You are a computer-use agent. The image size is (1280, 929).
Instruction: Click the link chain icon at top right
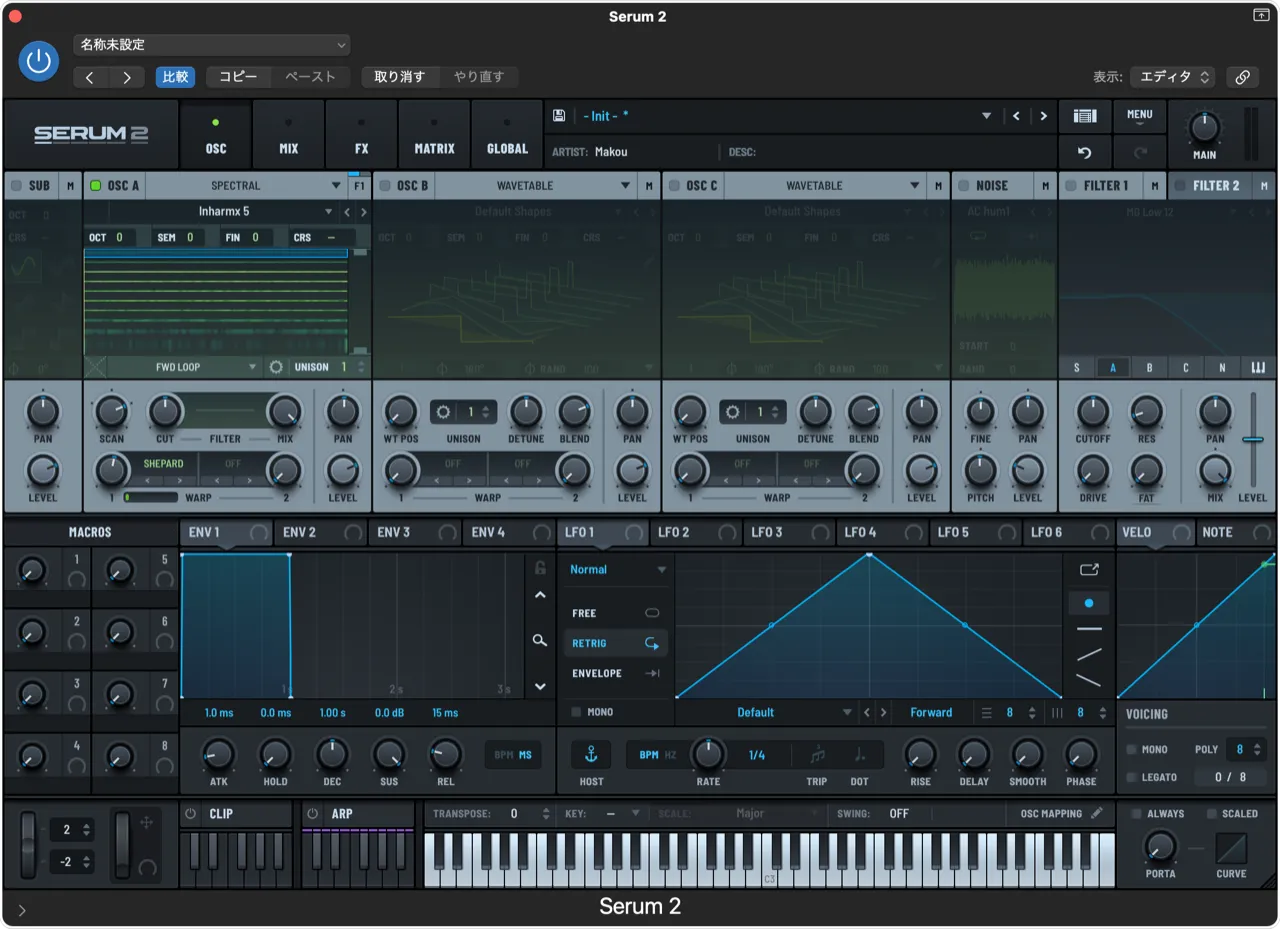pos(1242,77)
